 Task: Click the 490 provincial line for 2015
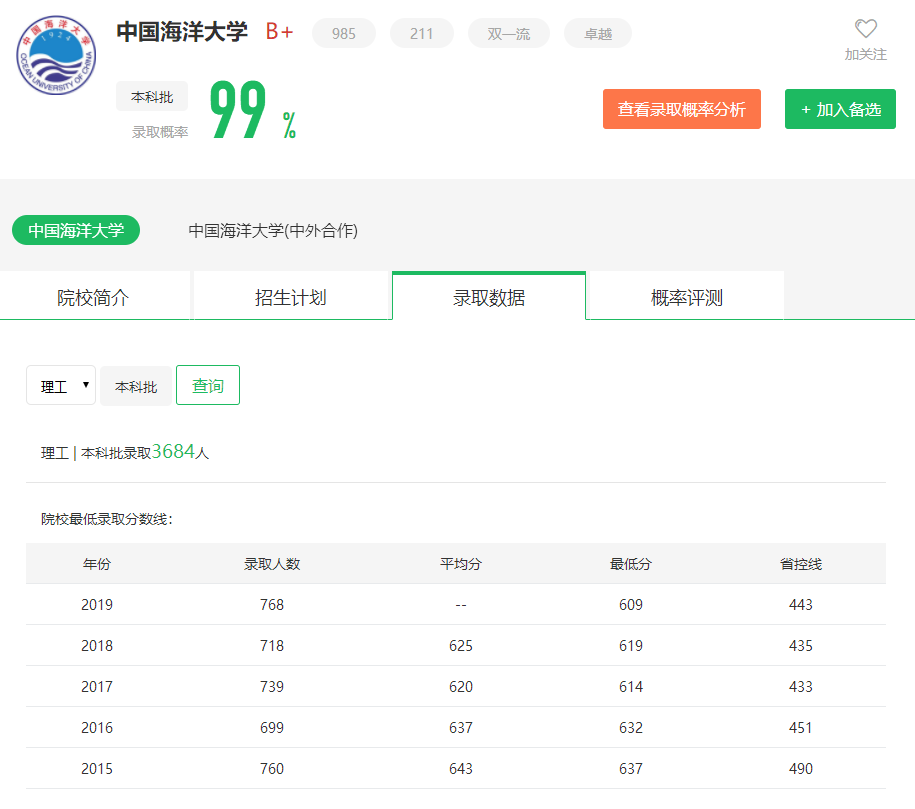pyautogui.click(x=801, y=768)
